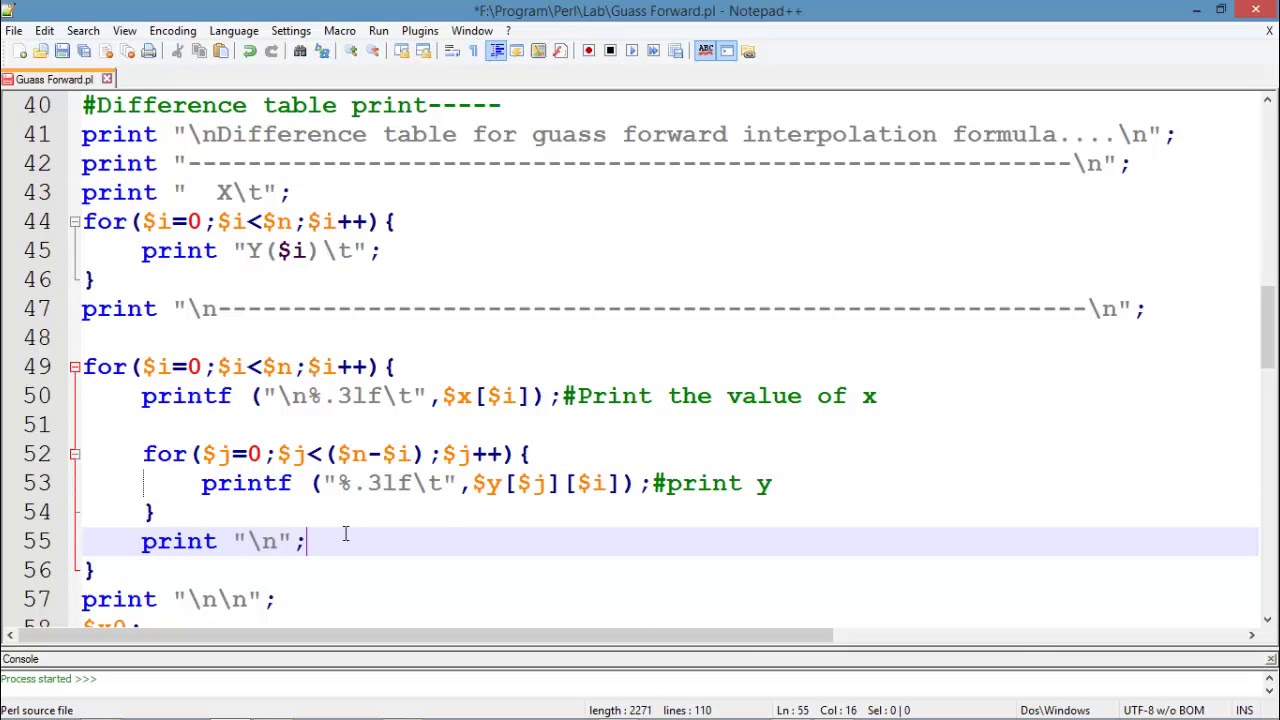
Task: Click the Paste clipboard icon
Action: [x=221, y=51]
